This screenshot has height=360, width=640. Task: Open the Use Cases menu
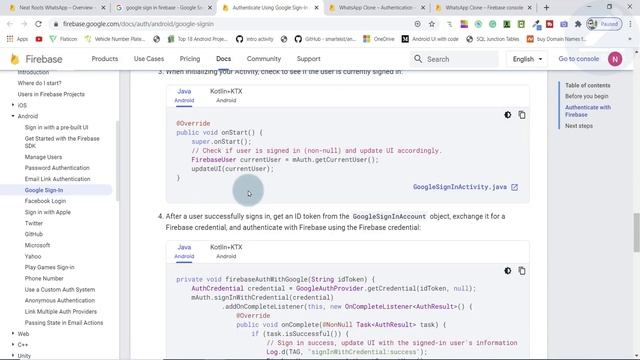point(149,59)
